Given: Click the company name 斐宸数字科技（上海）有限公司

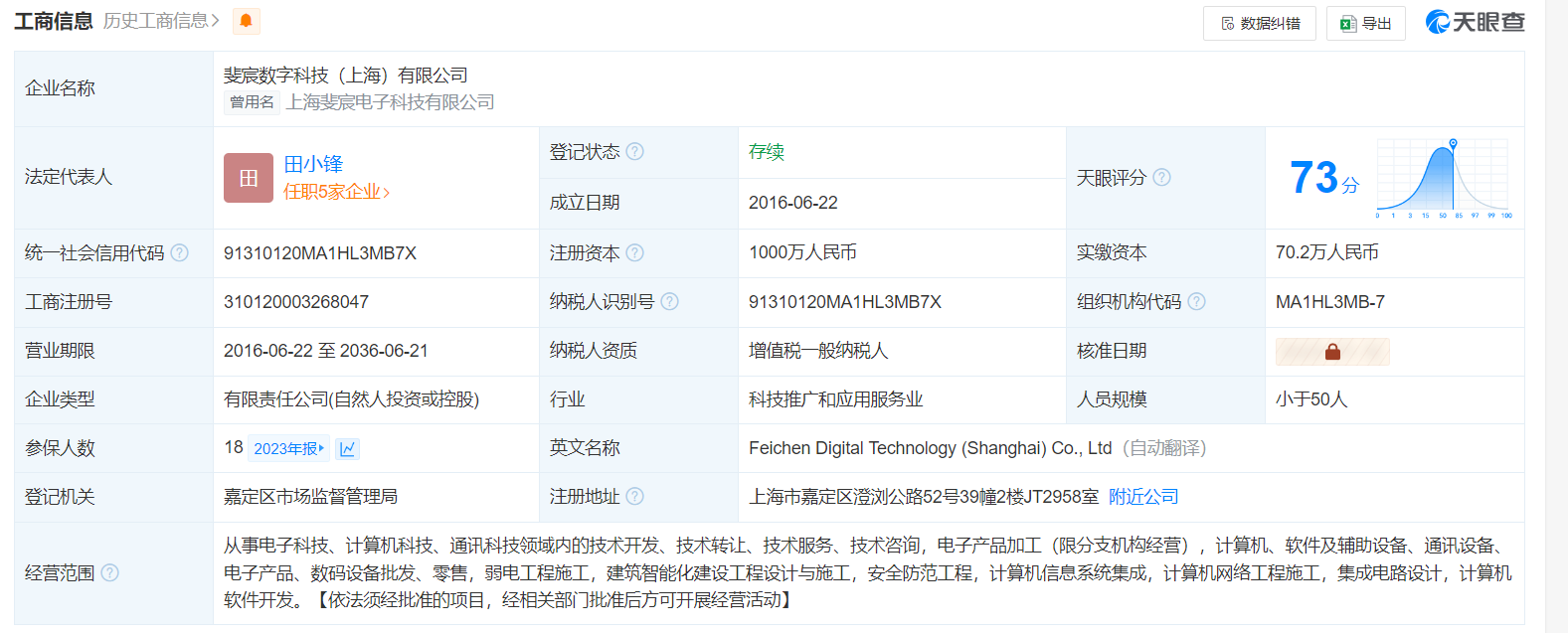Looking at the screenshot, I should [x=345, y=76].
